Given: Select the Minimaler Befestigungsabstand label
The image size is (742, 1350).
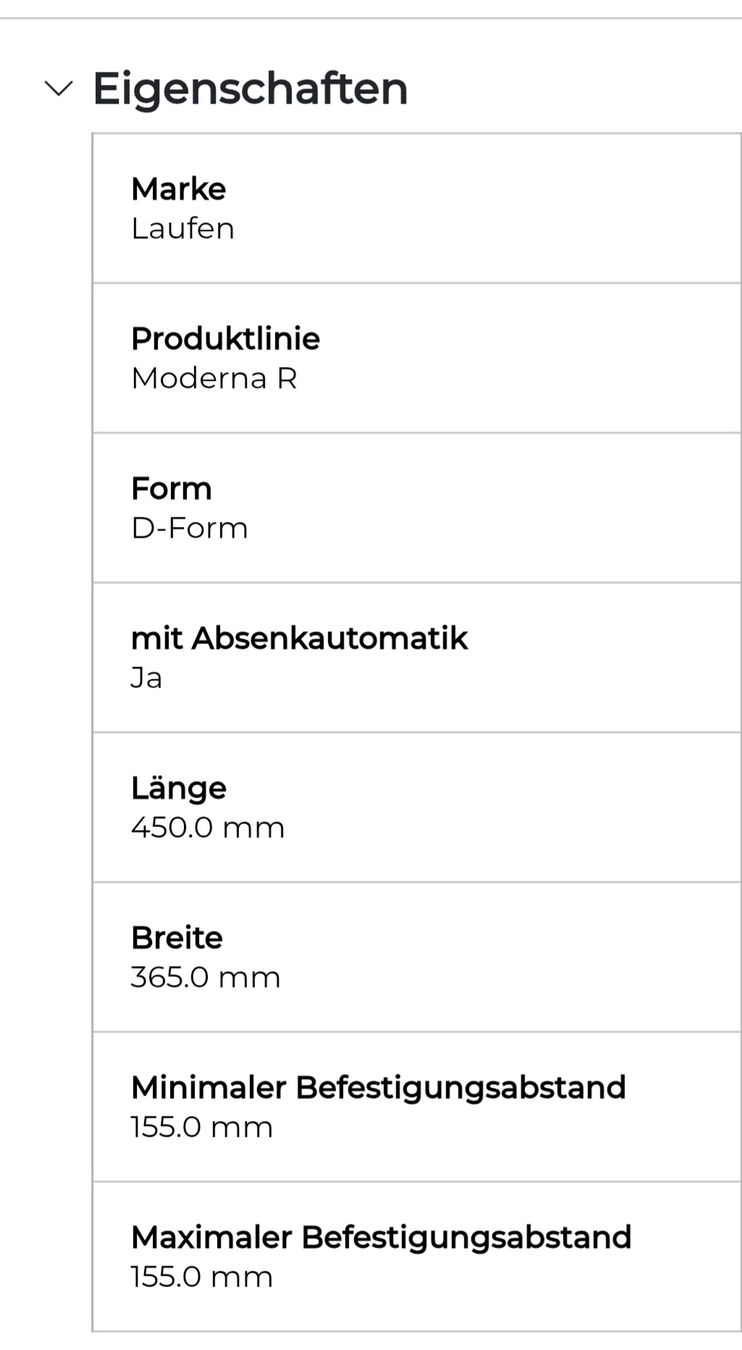Looking at the screenshot, I should (x=378, y=1087).
